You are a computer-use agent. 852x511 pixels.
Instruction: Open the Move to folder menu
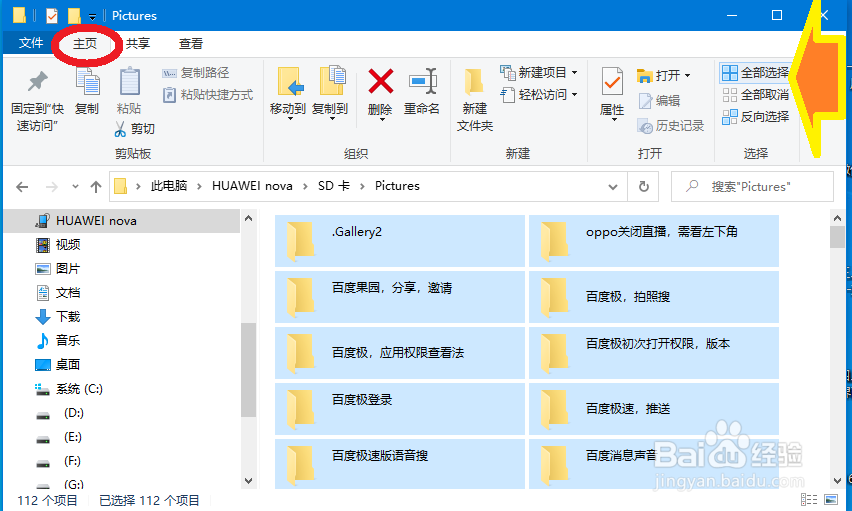pyautogui.click(x=288, y=94)
